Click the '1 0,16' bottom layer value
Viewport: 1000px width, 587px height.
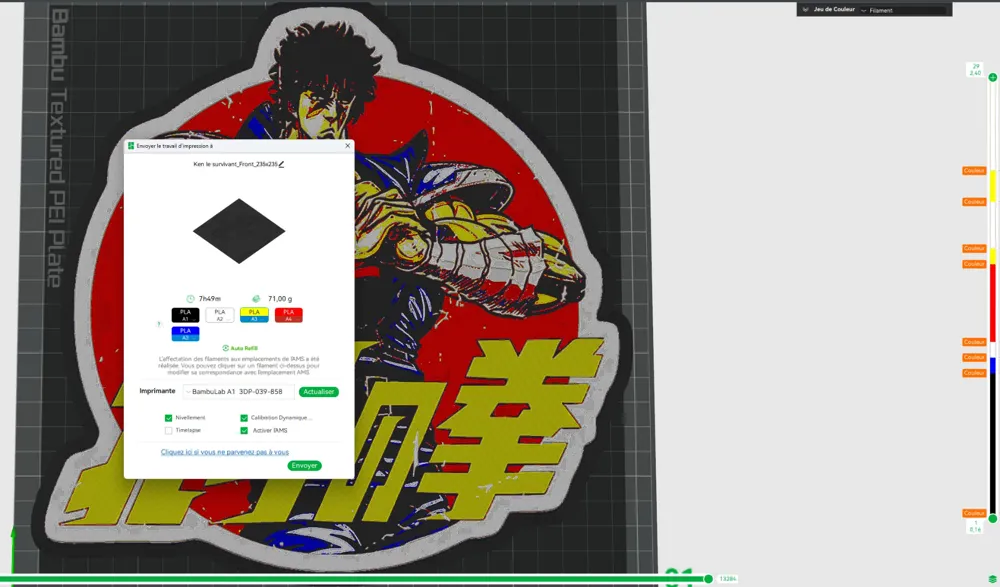(x=975, y=526)
